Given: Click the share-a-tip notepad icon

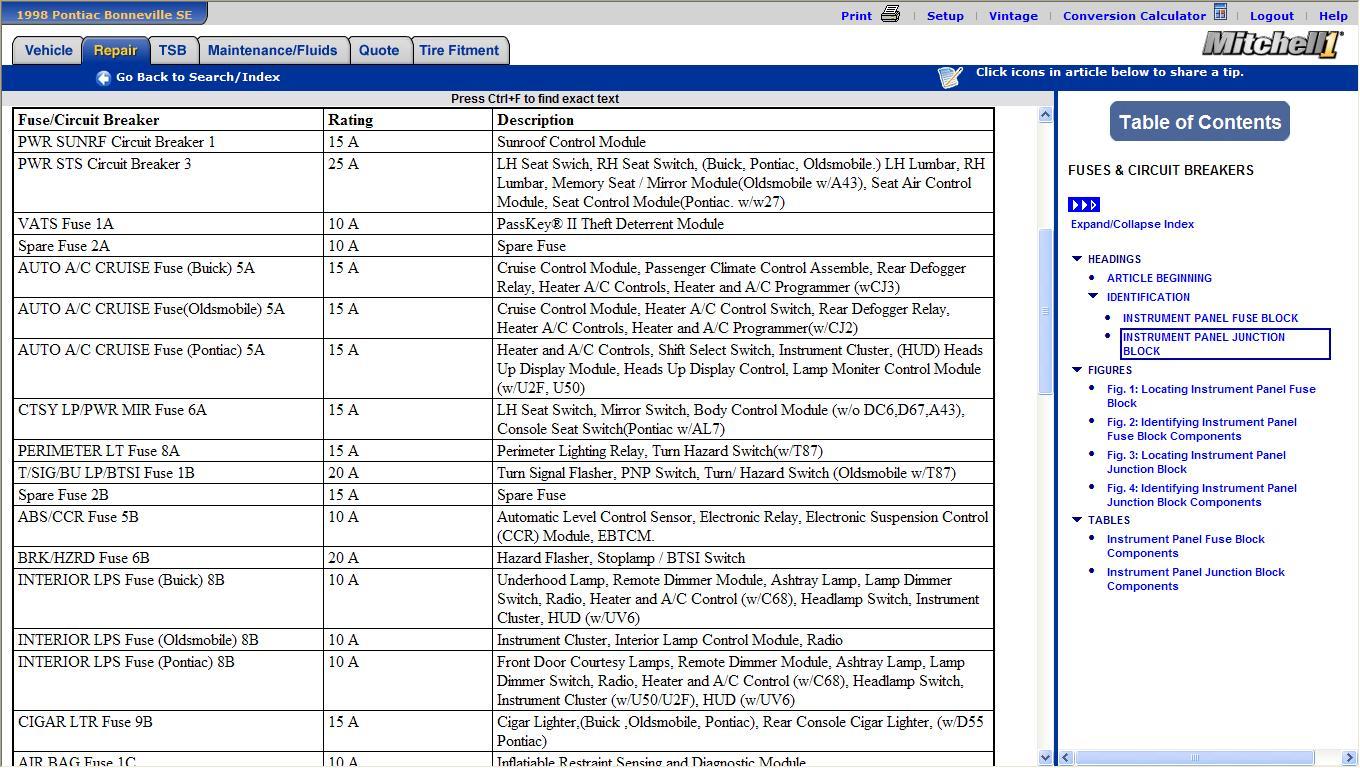Looking at the screenshot, I should (950, 77).
